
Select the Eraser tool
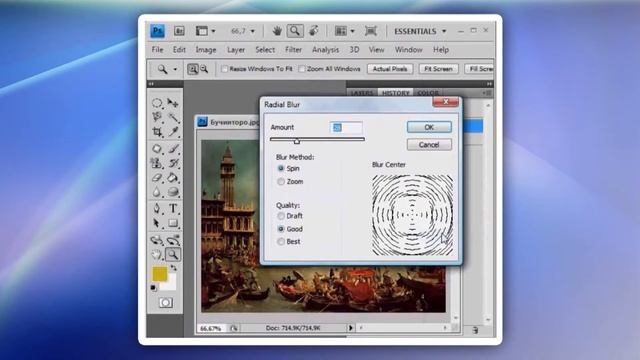[157, 178]
